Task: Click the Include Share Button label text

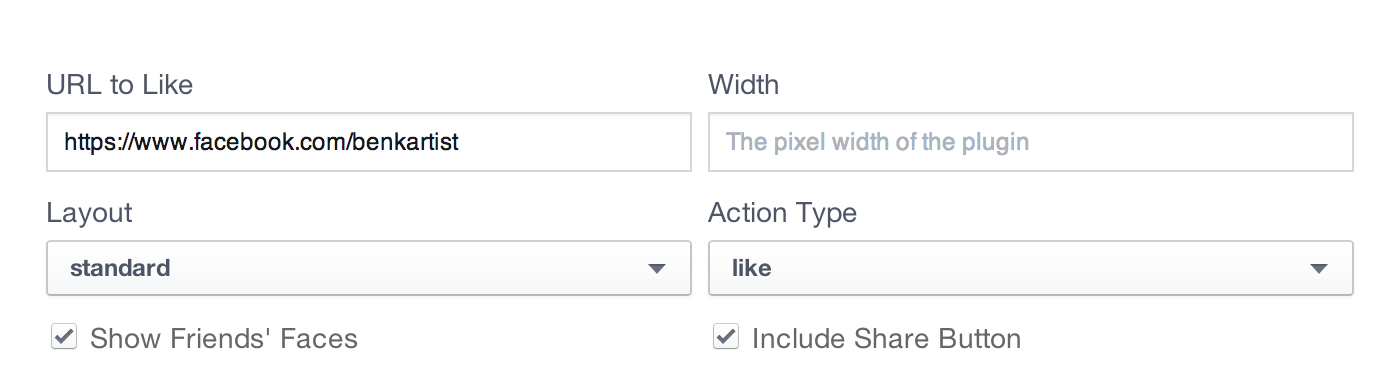Action: (x=886, y=339)
